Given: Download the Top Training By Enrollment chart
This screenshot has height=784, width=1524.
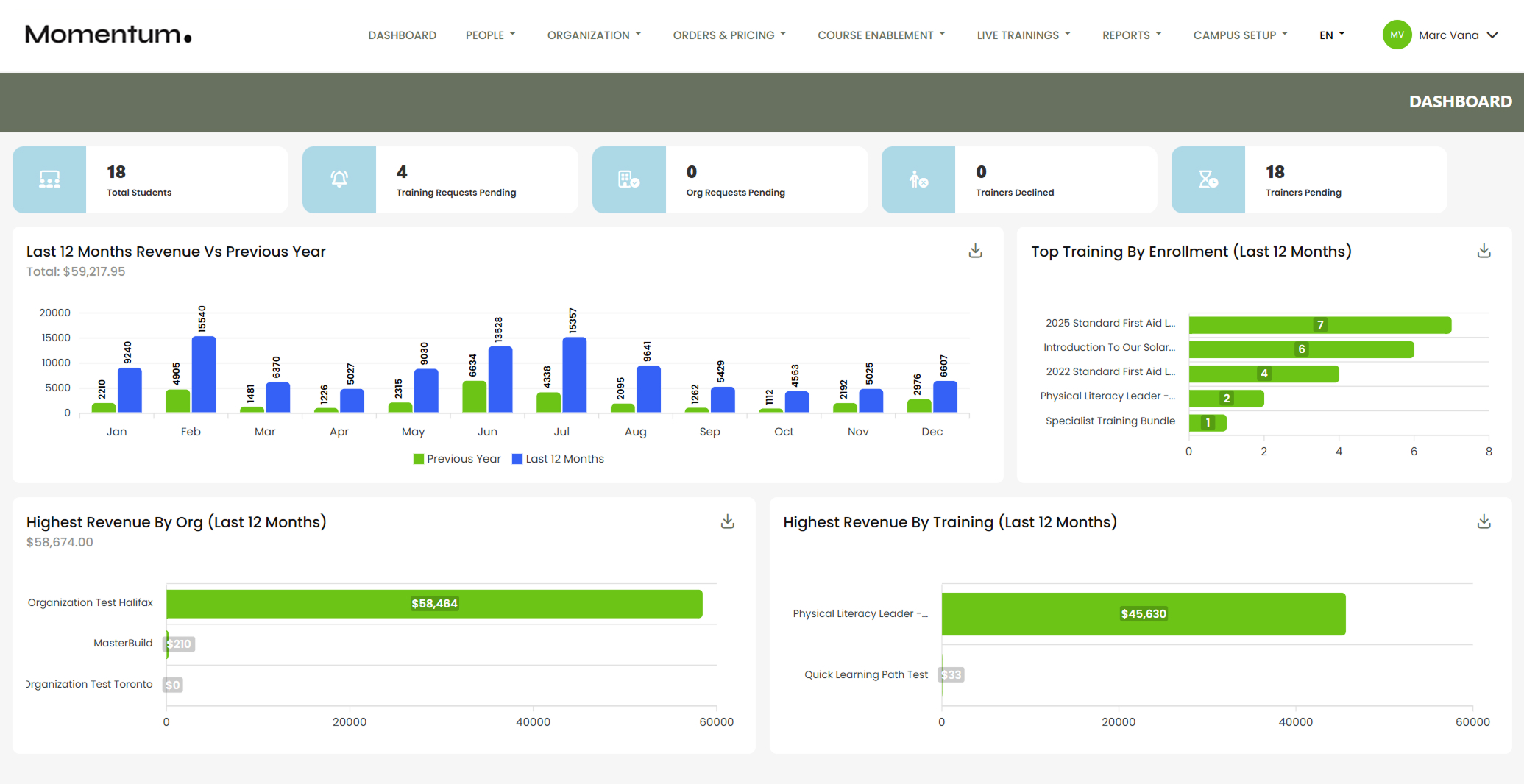Looking at the screenshot, I should click(x=1484, y=251).
